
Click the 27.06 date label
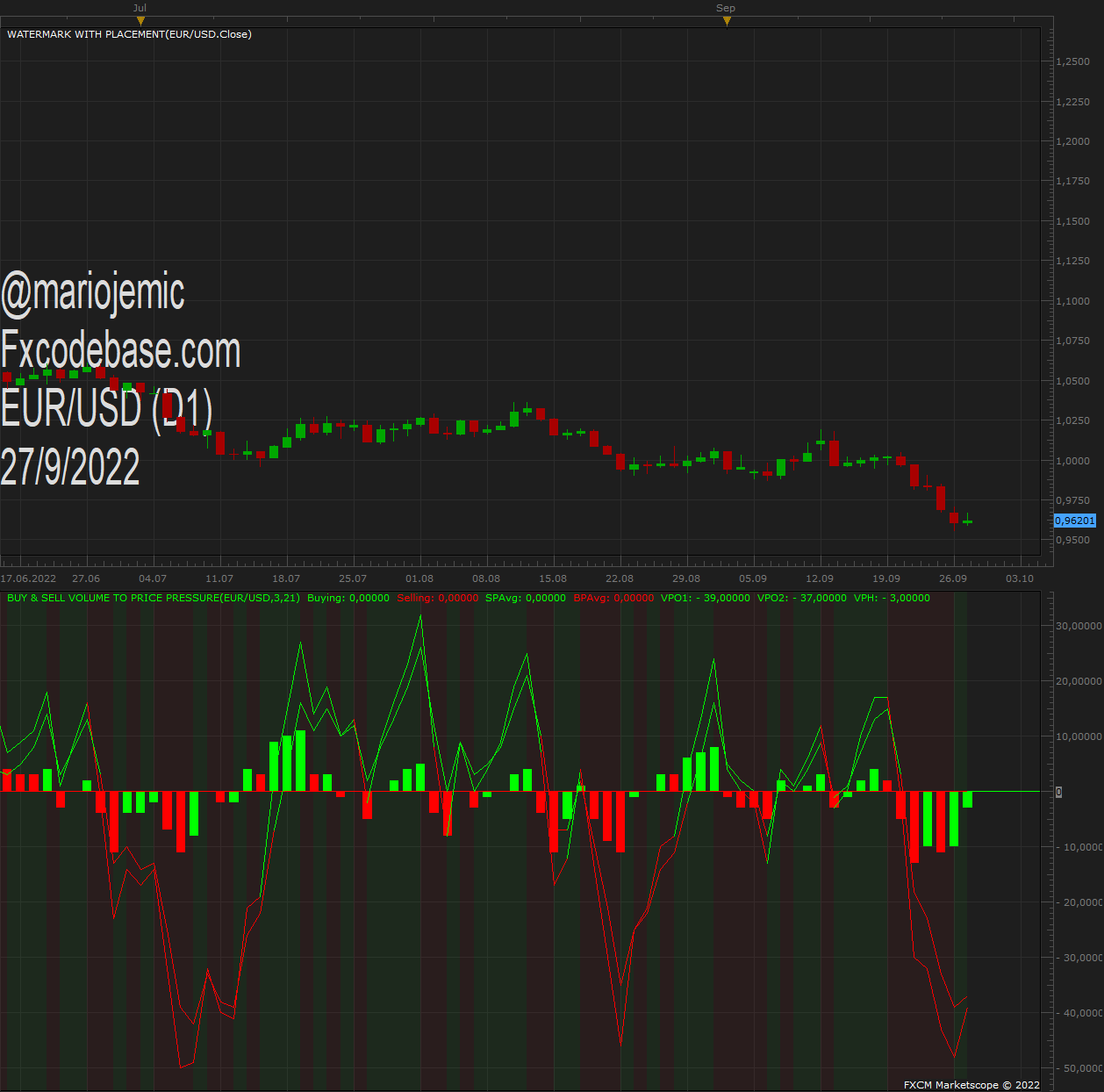click(x=86, y=578)
